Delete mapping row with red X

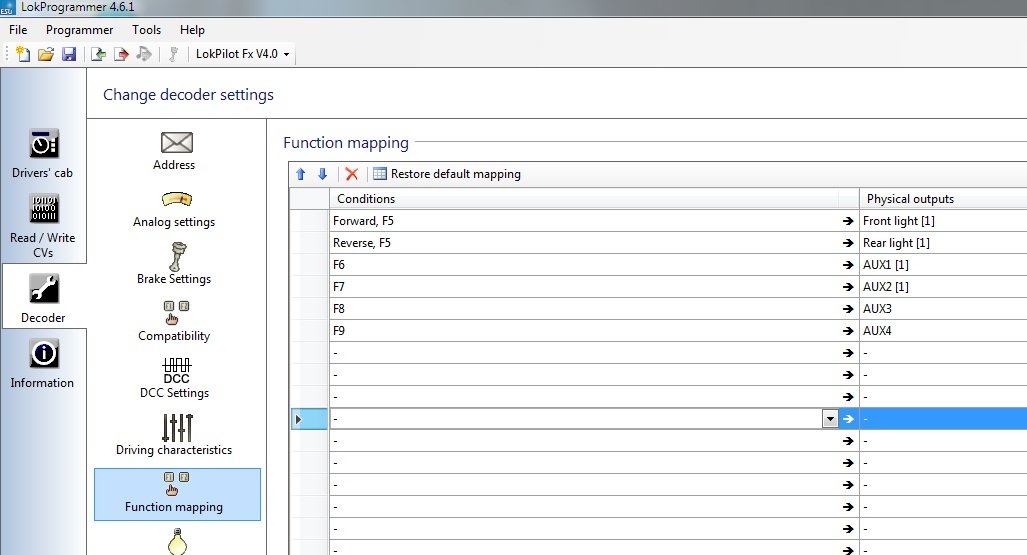coord(352,174)
